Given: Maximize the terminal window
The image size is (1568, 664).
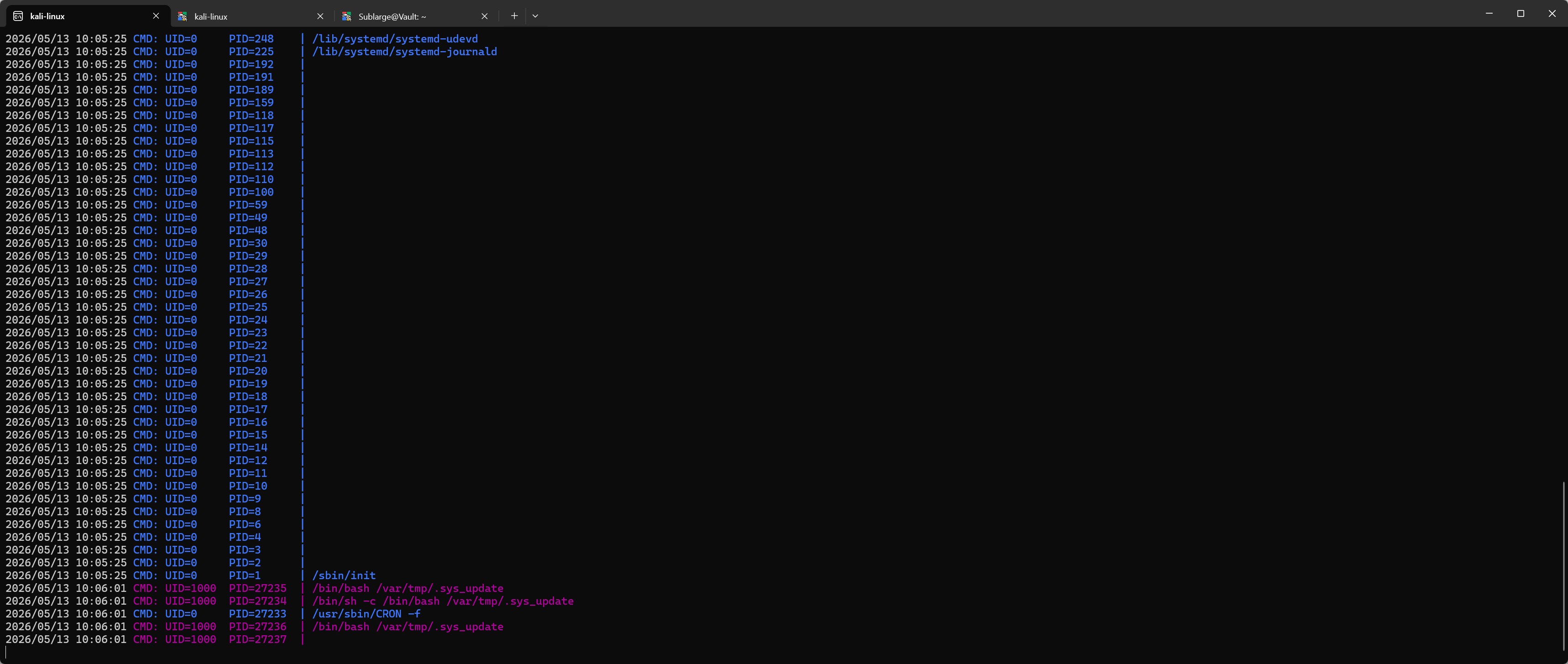Looking at the screenshot, I should click(1521, 13).
